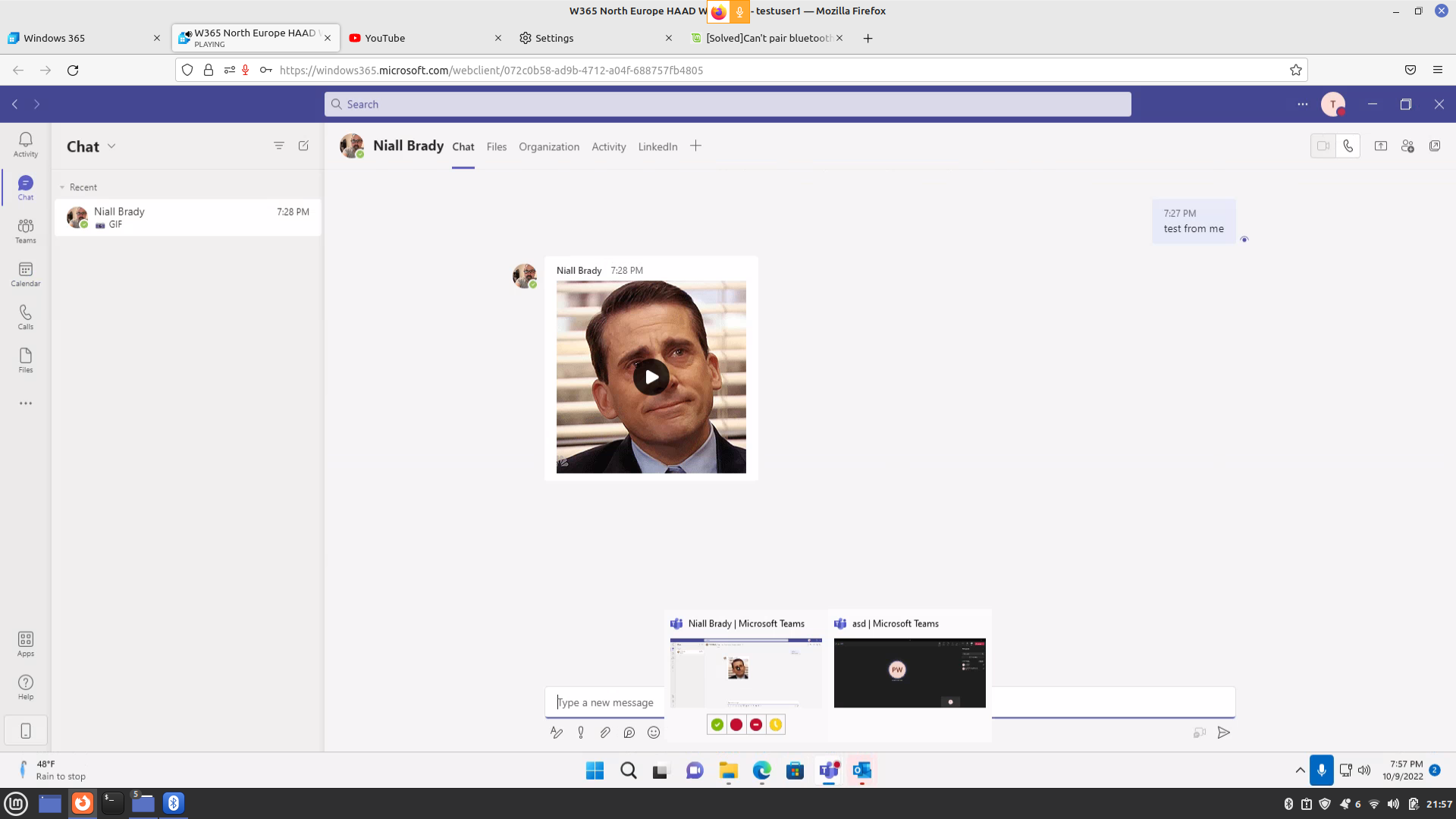Switch to the Organization tab
This screenshot has height=819, width=1456.
(x=549, y=146)
